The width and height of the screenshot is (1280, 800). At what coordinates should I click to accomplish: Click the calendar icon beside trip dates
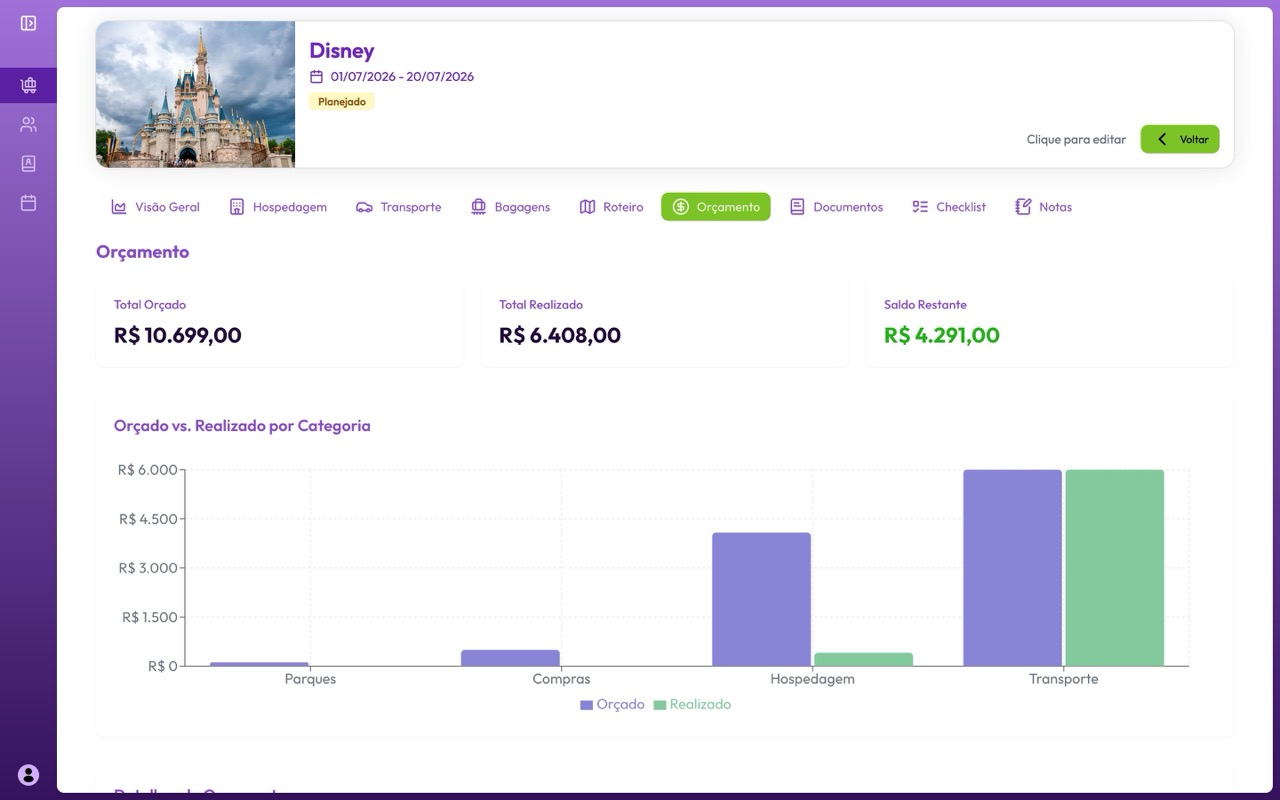316,77
